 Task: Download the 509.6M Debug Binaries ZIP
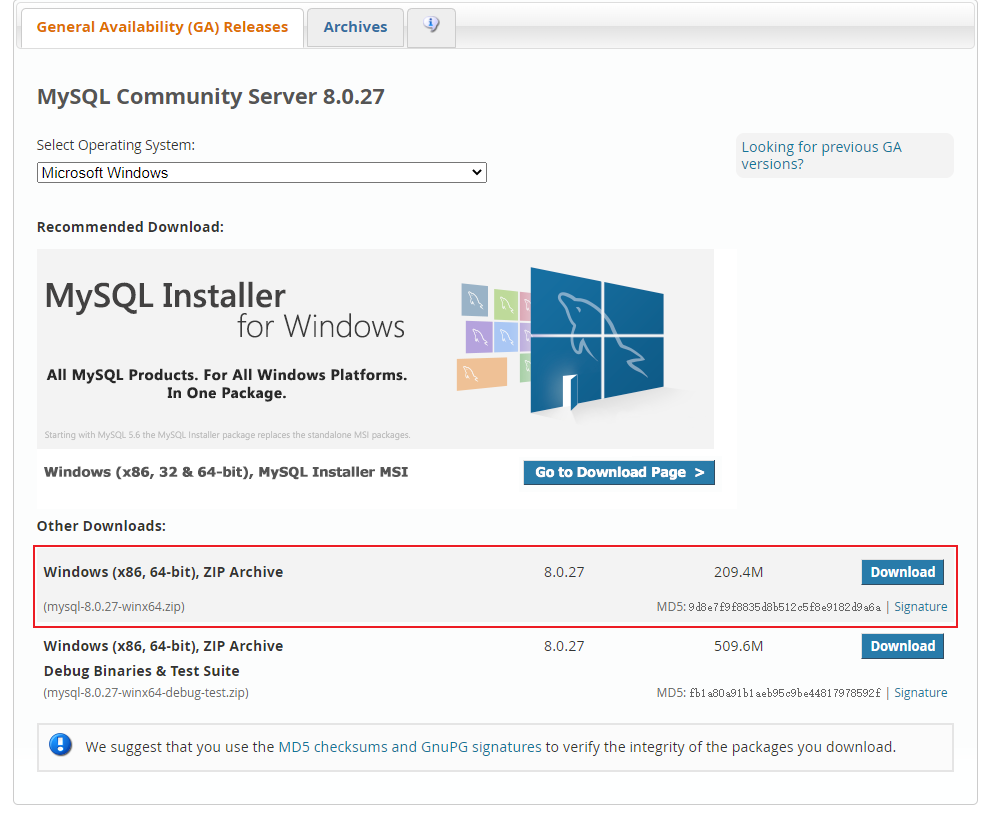click(902, 646)
